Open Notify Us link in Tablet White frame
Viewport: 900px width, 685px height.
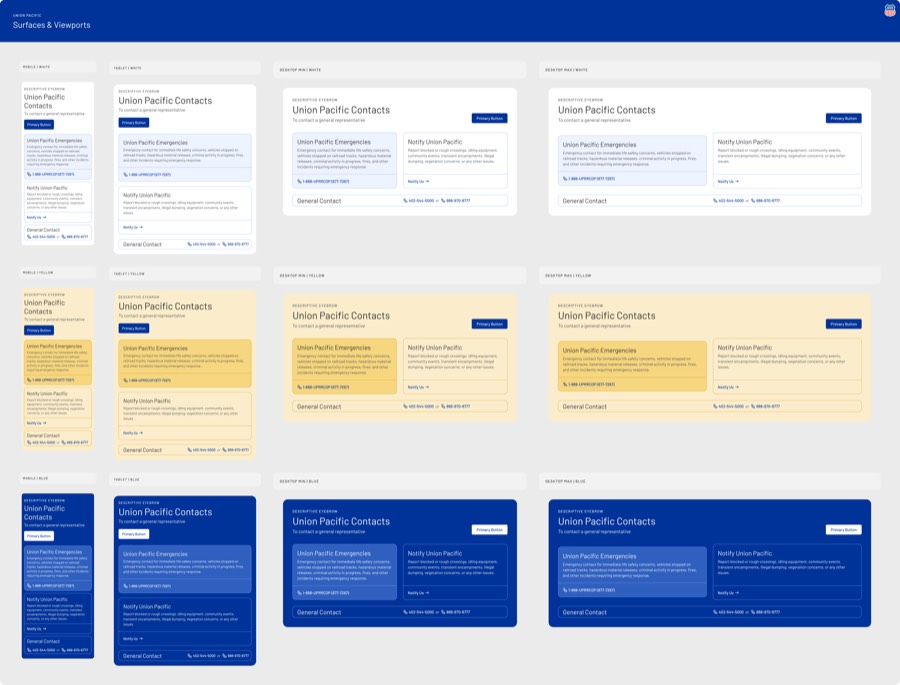pos(133,227)
